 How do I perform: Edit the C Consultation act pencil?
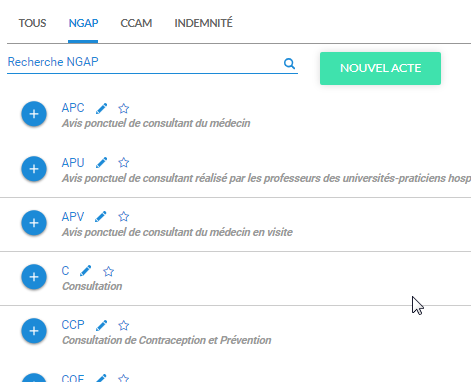86,271
